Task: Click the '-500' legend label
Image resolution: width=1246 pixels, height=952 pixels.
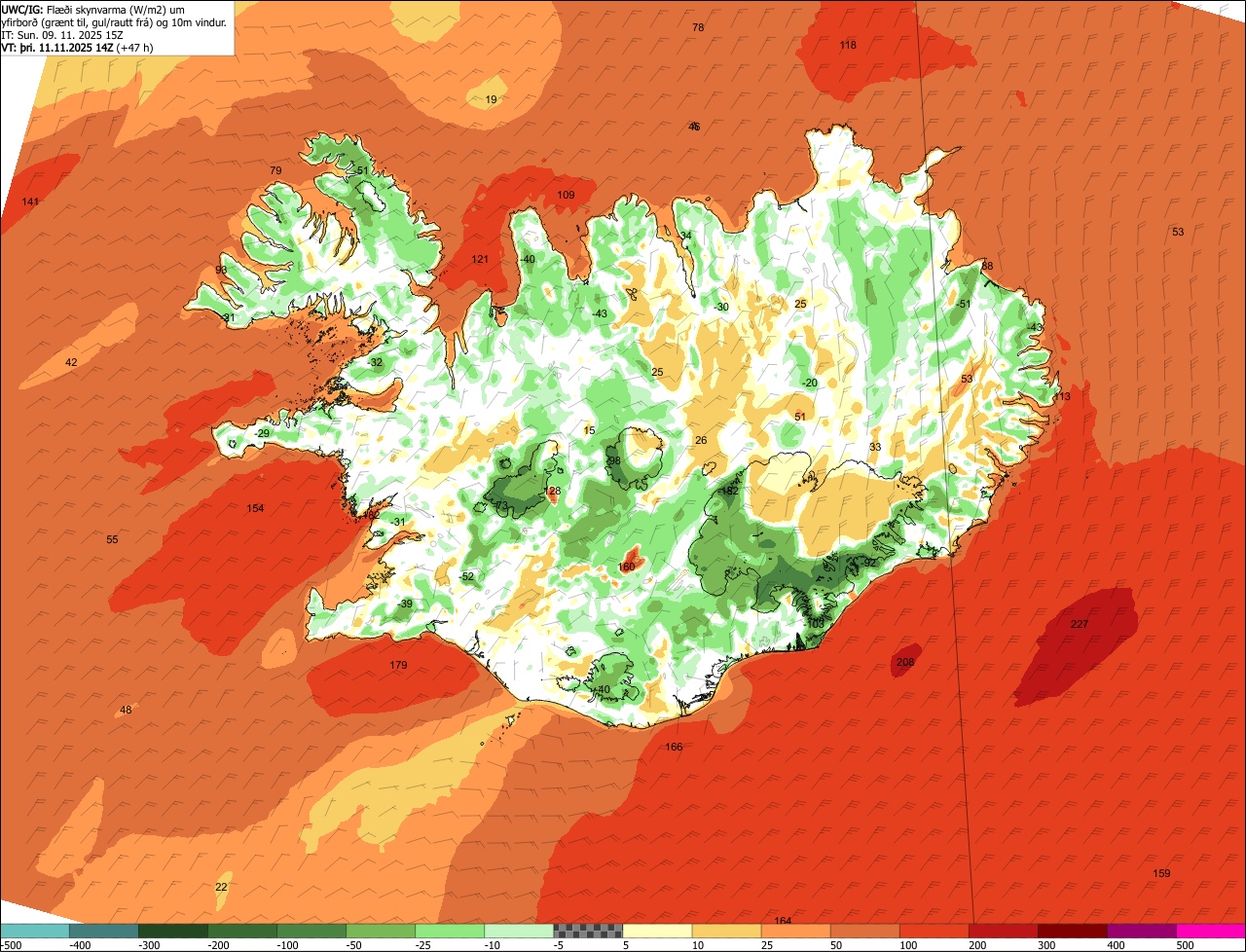Action: (11, 945)
